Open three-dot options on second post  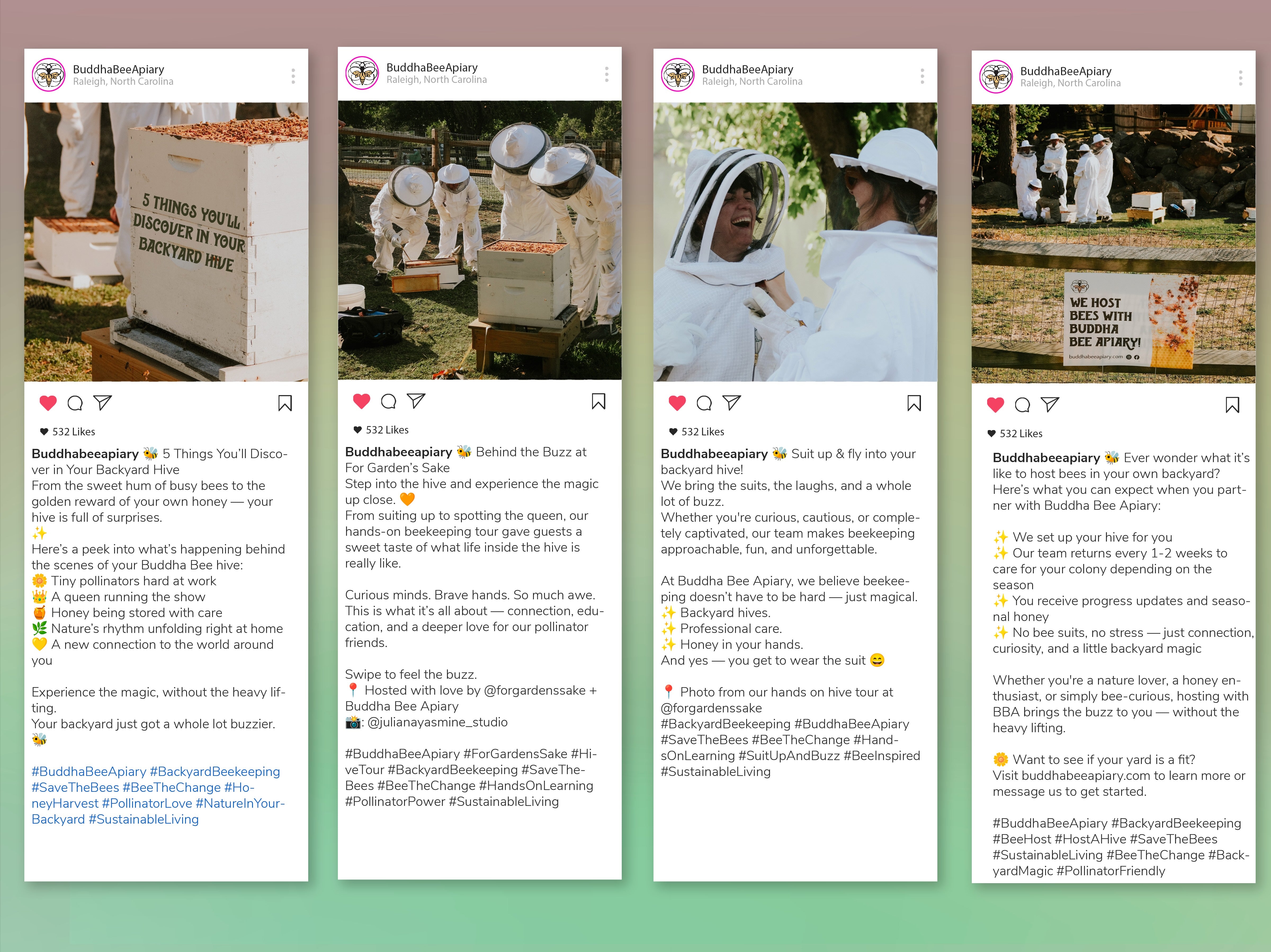point(607,74)
